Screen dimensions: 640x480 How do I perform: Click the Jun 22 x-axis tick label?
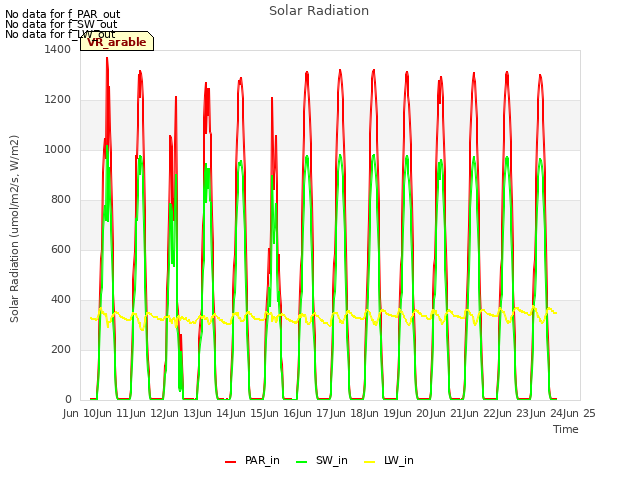480,413
